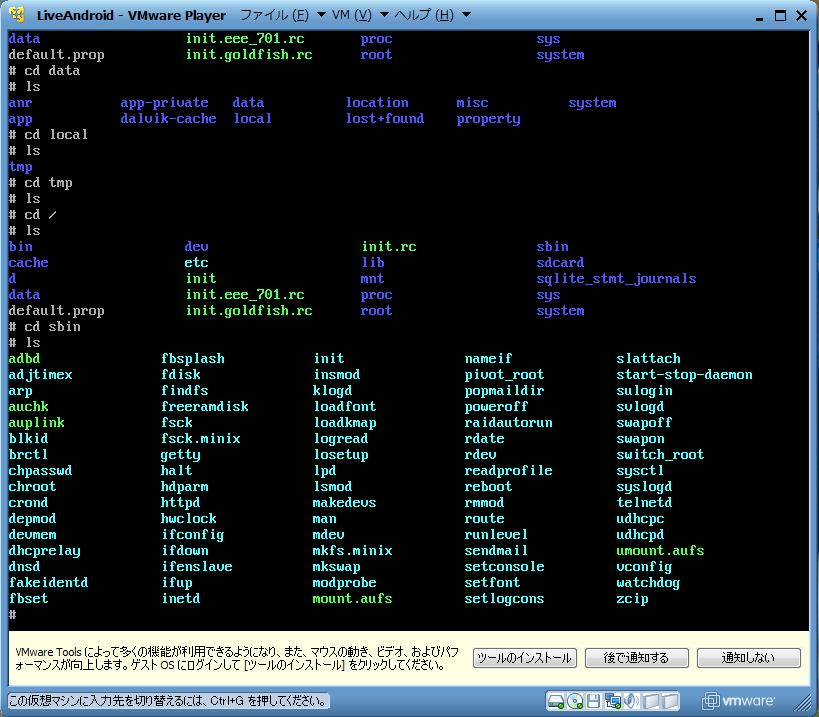
Task: Click the 'insmod' entry in the listing
Action: point(337,375)
